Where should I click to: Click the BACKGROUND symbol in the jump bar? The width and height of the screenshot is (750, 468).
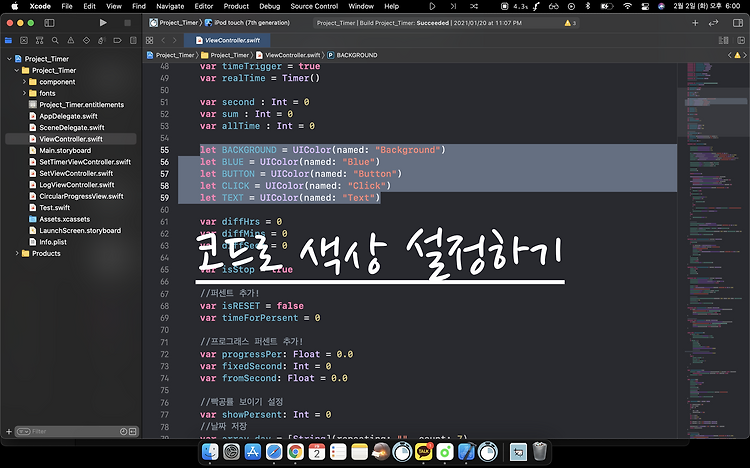click(353, 55)
